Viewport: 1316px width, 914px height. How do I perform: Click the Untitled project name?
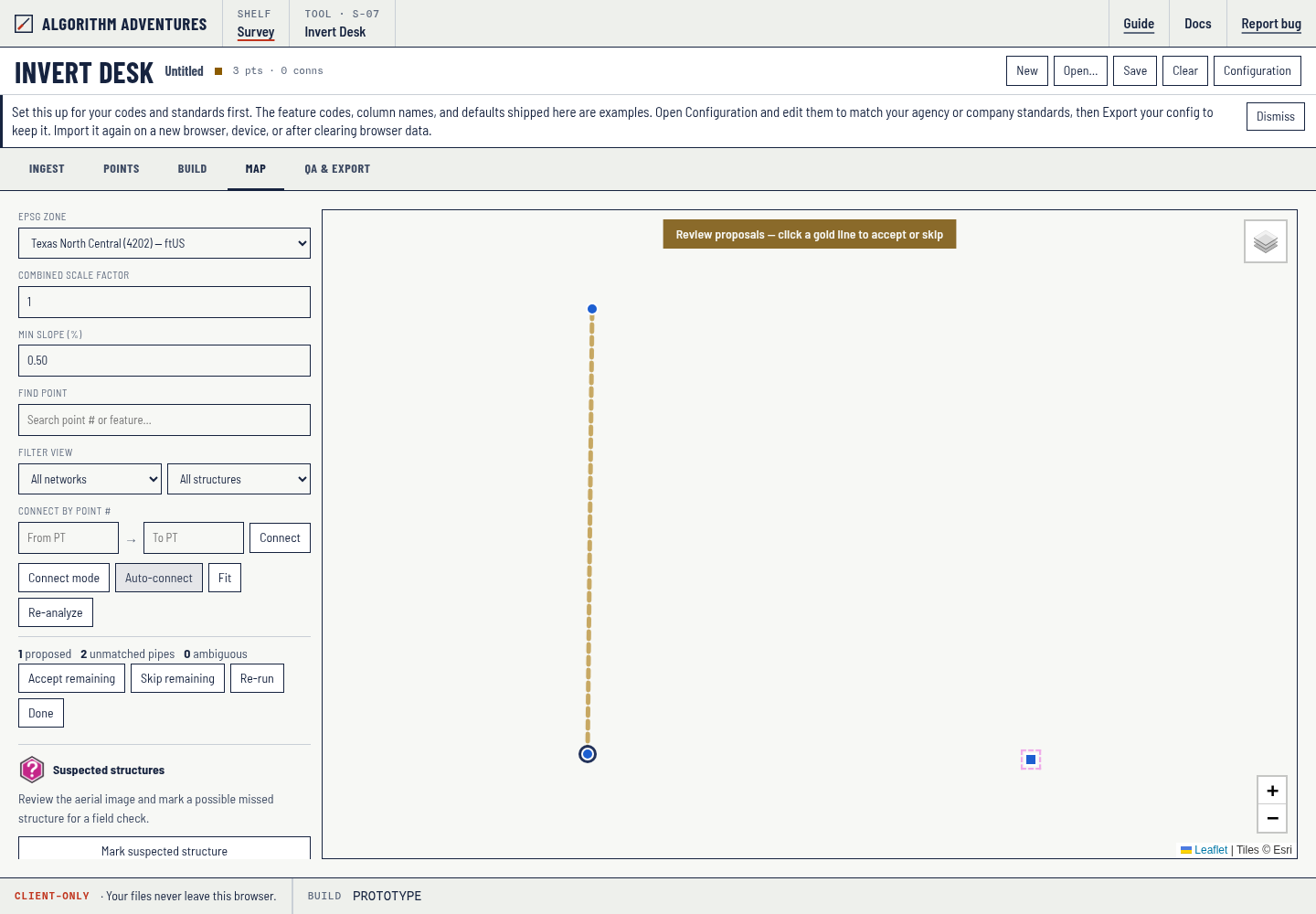click(185, 71)
